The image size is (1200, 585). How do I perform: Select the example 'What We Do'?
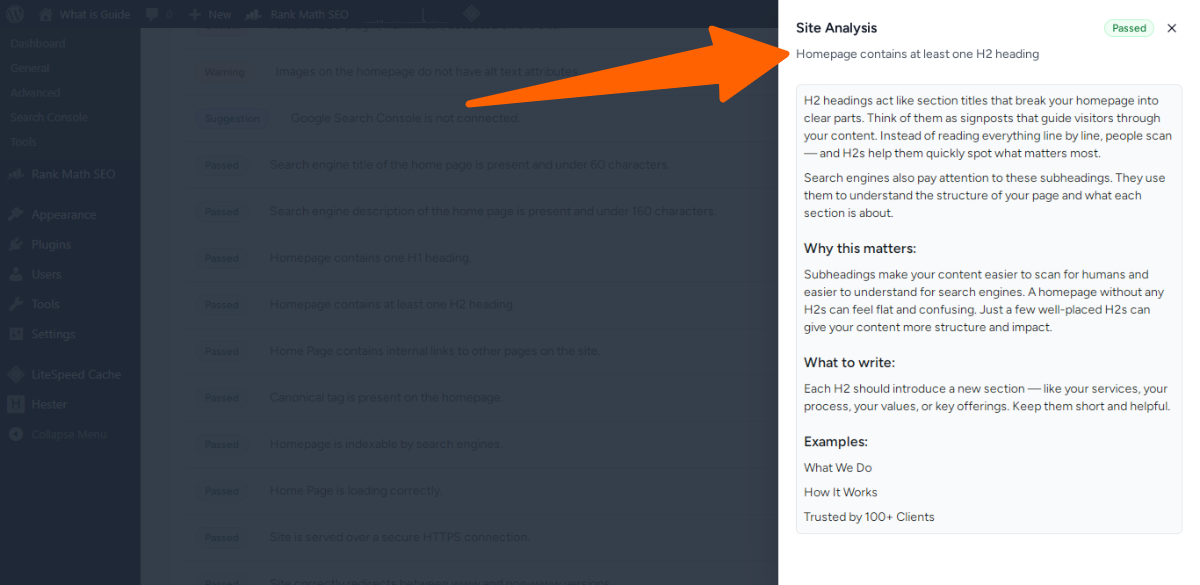pyautogui.click(x=838, y=468)
